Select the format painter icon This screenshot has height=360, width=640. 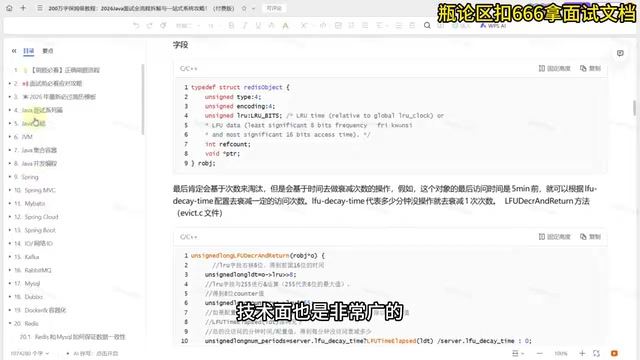[x=163, y=25]
